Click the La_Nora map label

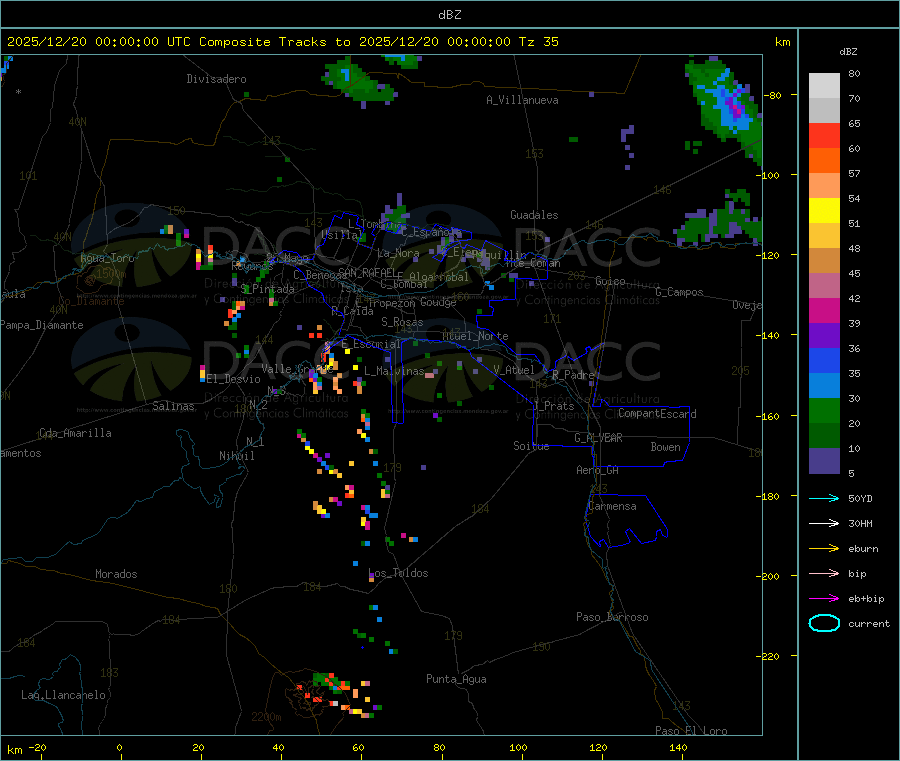pyautogui.click(x=398, y=253)
